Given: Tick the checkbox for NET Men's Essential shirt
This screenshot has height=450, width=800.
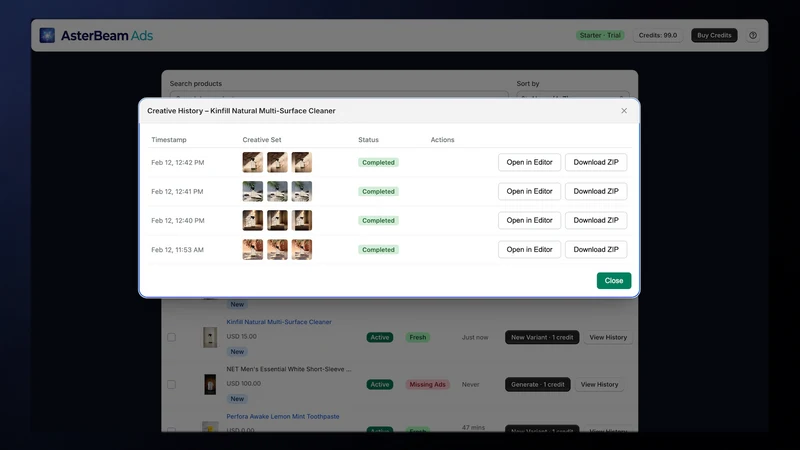Looking at the screenshot, I should [171, 384].
